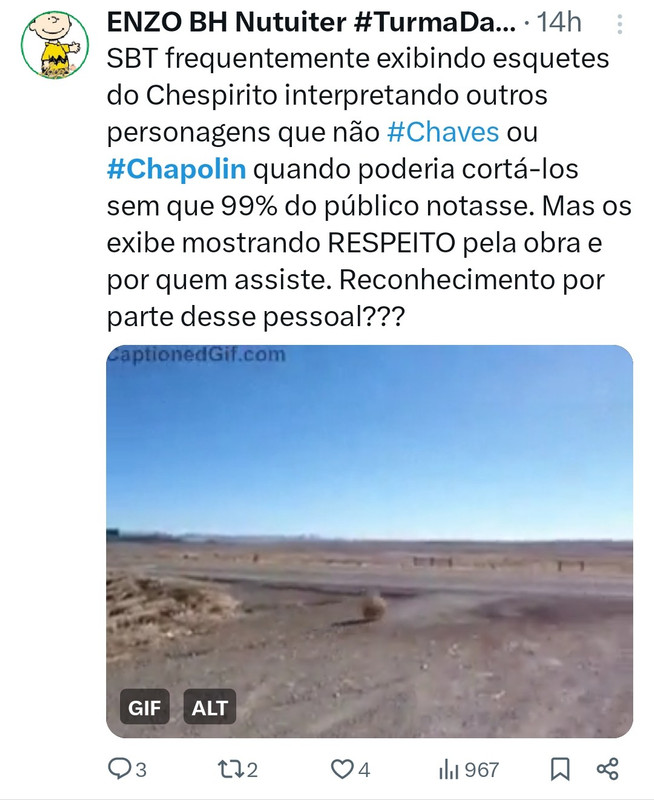
Task: Bookmark this tweet
Action: 560,769
